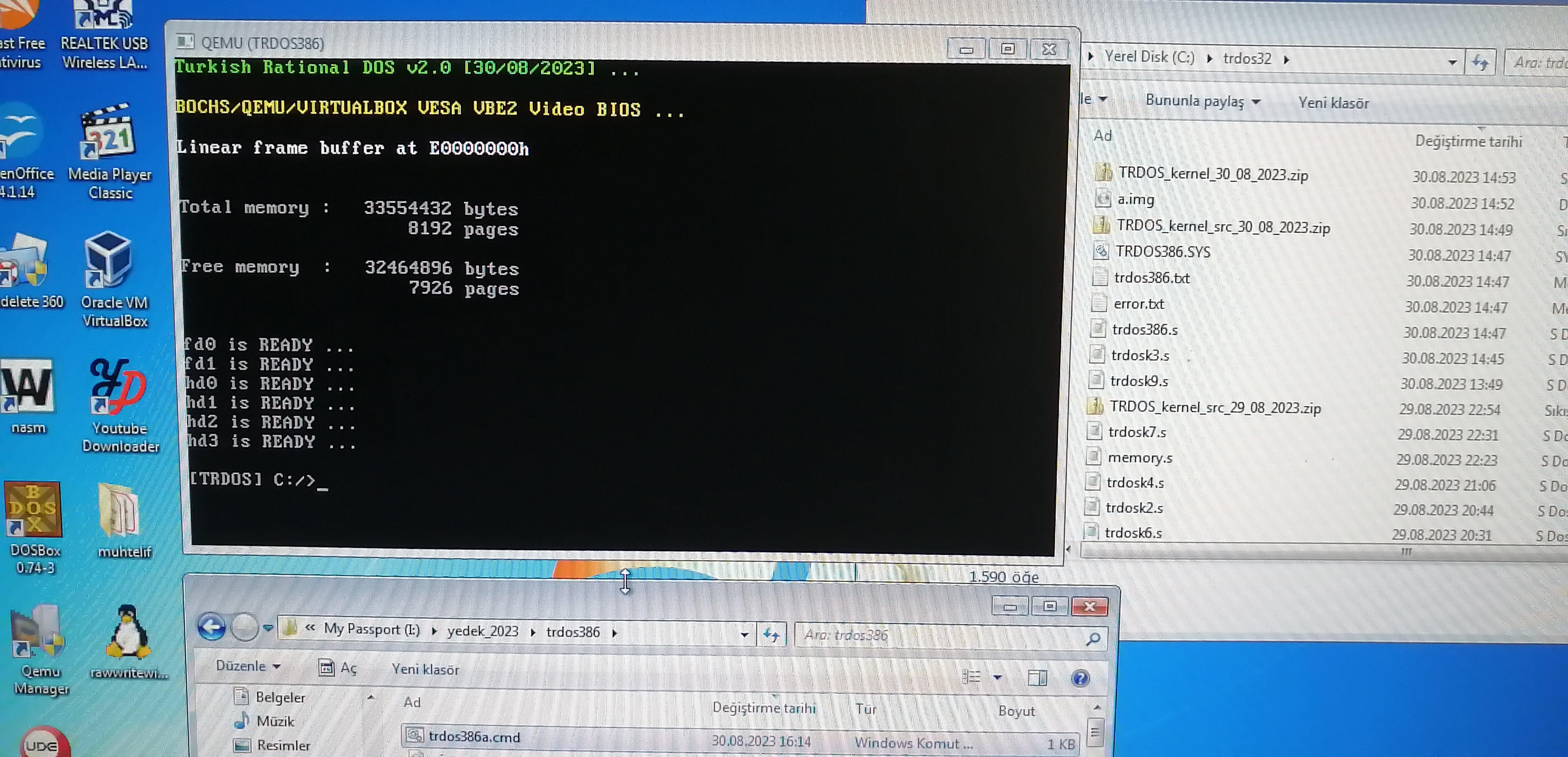The width and height of the screenshot is (1568, 757).
Task: Click the Aç button in the trdos386 toolbar
Action: [x=338, y=668]
